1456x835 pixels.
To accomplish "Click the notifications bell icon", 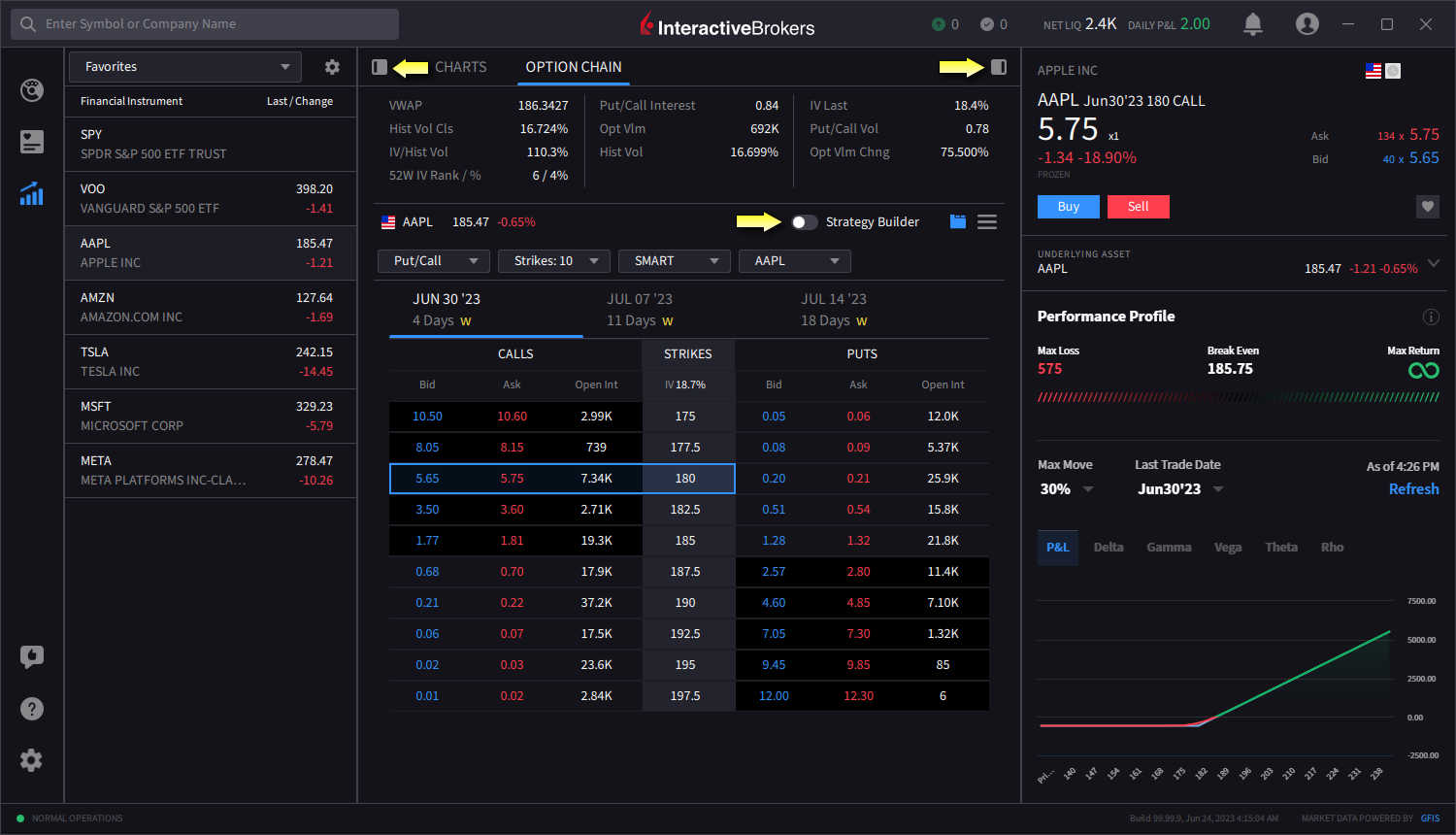I will point(1253,24).
